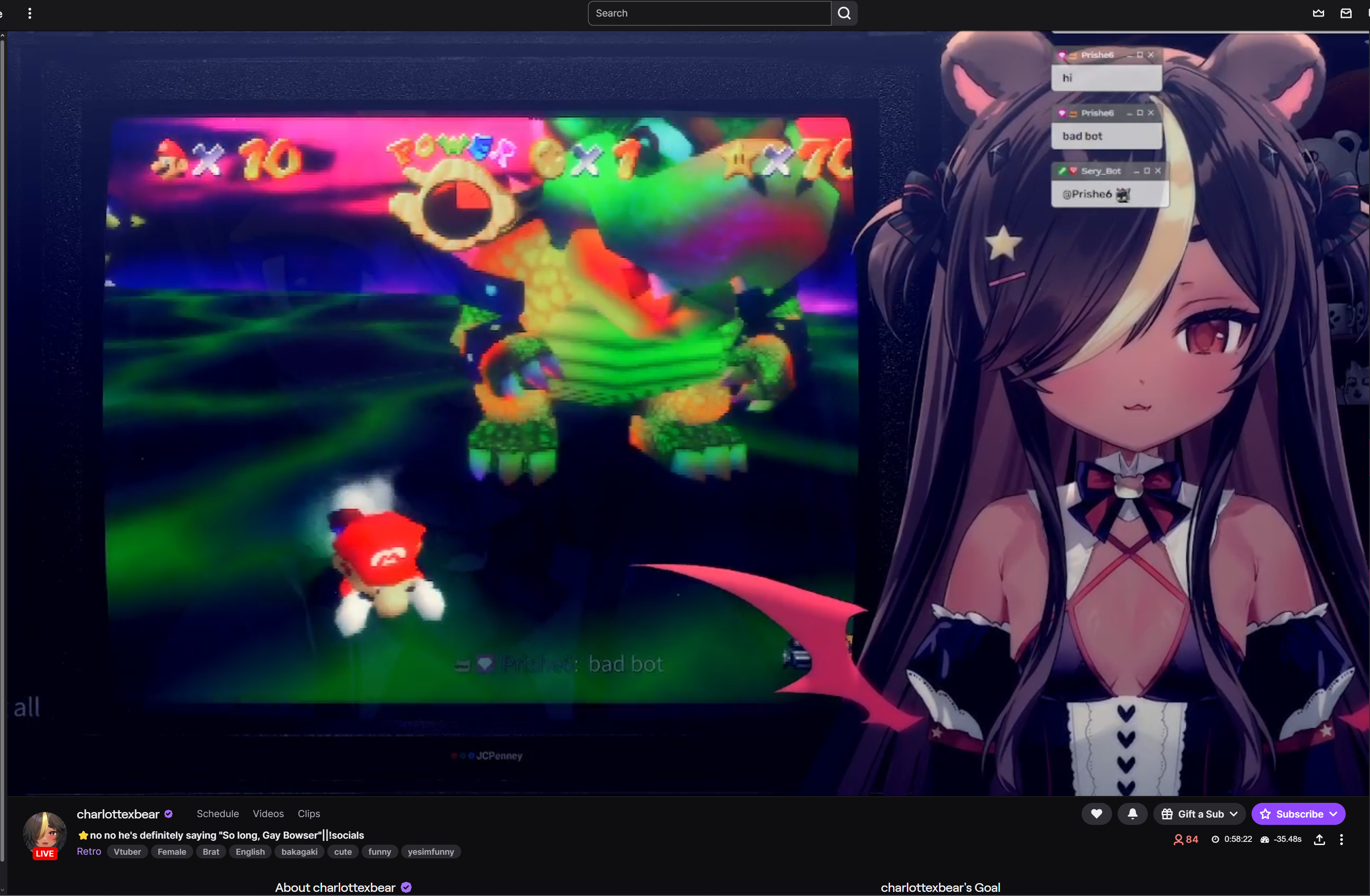Open the three-dot menu in top bar
This screenshot has height=896, width=1370.
30,13
